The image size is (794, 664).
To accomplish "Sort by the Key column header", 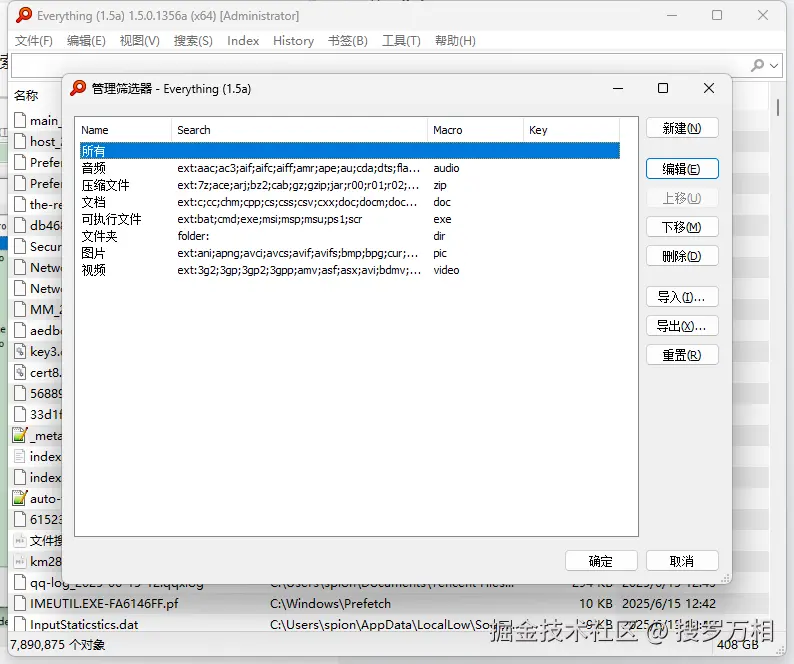I will [x=571, y=130].
